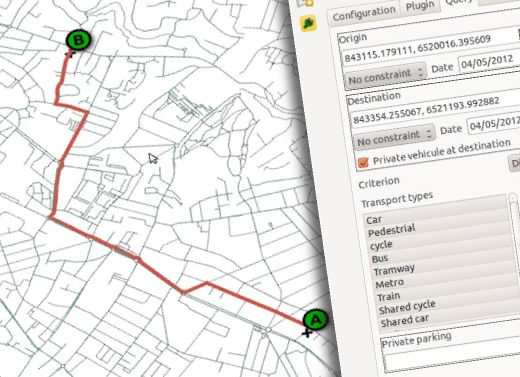Viewport: 520px width, 377px height.
Task: Toggle Private vehicule at destination checkbox
Action: (363, 162)
